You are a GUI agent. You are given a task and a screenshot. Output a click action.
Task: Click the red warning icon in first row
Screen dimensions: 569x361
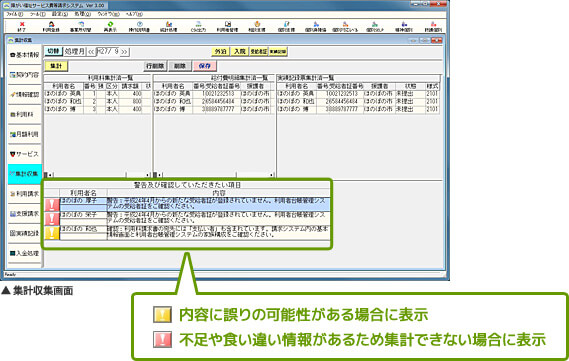tap(52, 204)
